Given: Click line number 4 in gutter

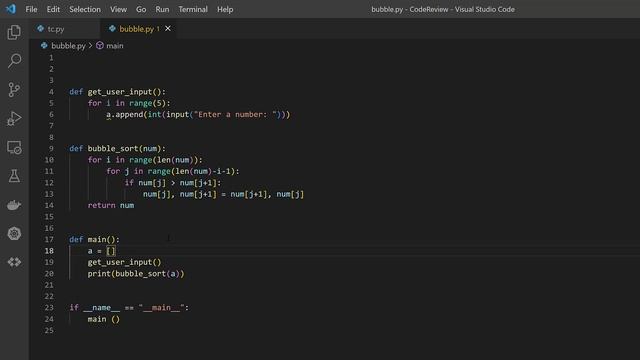Looking at the screenshot, I should coord(51,92).
